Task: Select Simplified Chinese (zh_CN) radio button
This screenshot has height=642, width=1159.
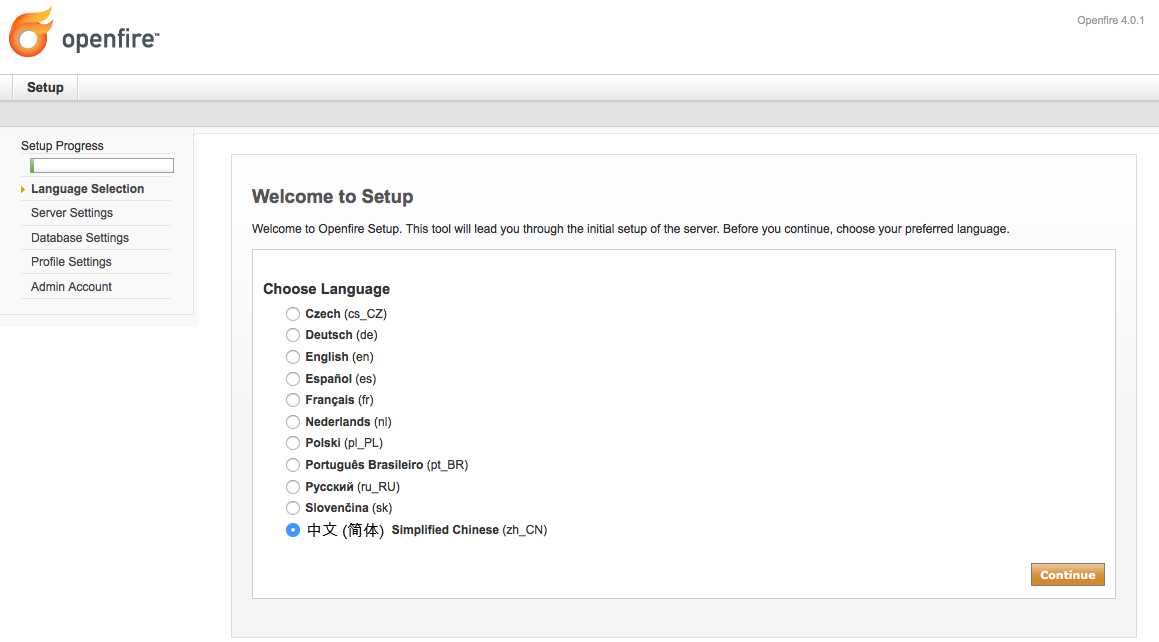Action: pyautogui.click(x=293, y=530)
